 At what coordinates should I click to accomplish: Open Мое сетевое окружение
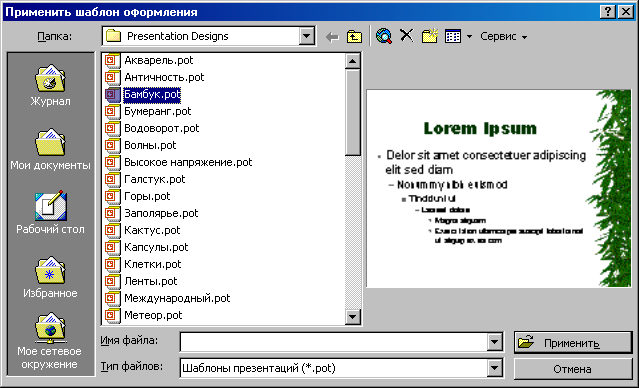click(x=50, y=341)
